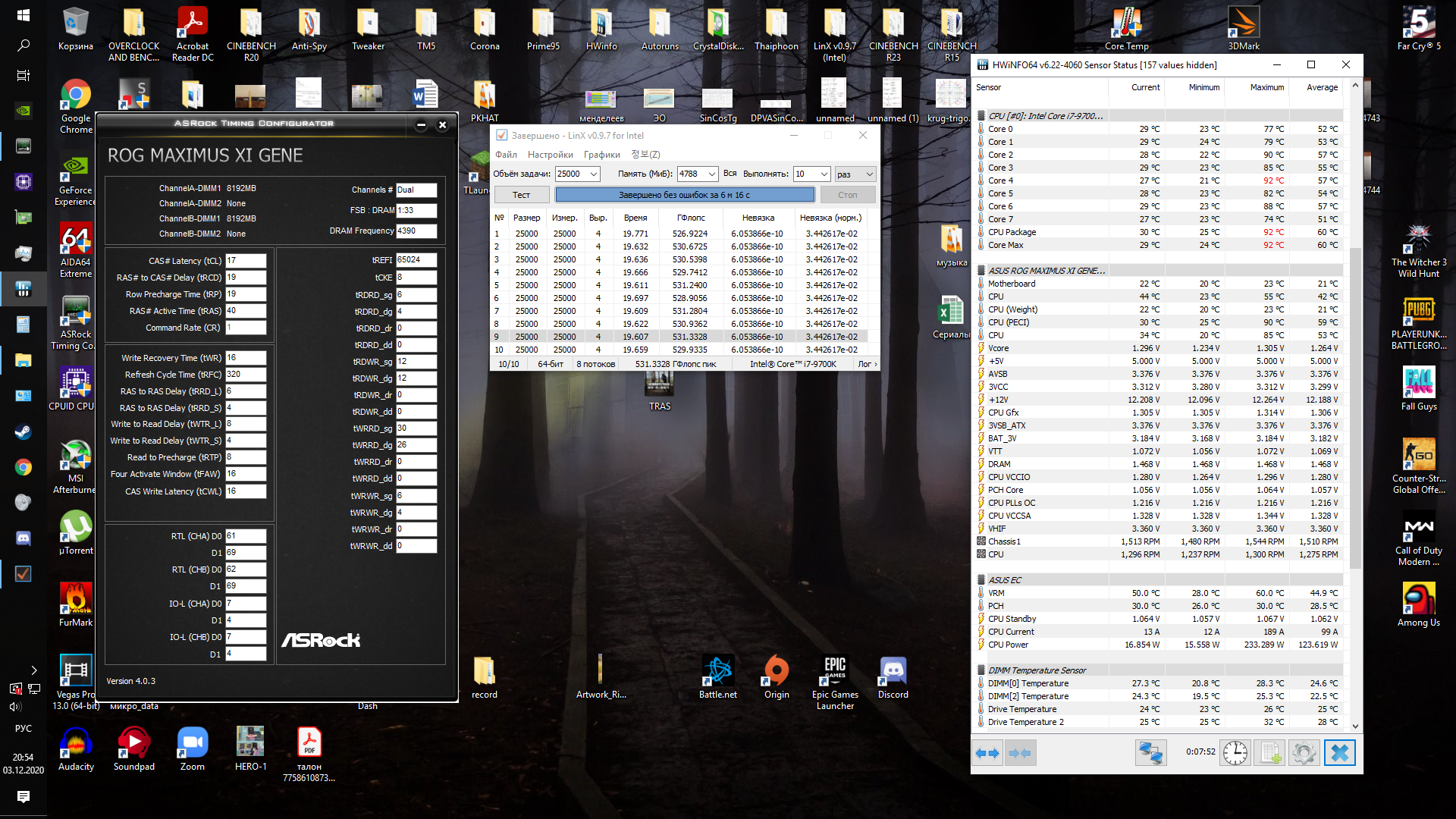Start logging with spreadsheet plus icon
The image size is (1456, 819).
(1271, 753)
